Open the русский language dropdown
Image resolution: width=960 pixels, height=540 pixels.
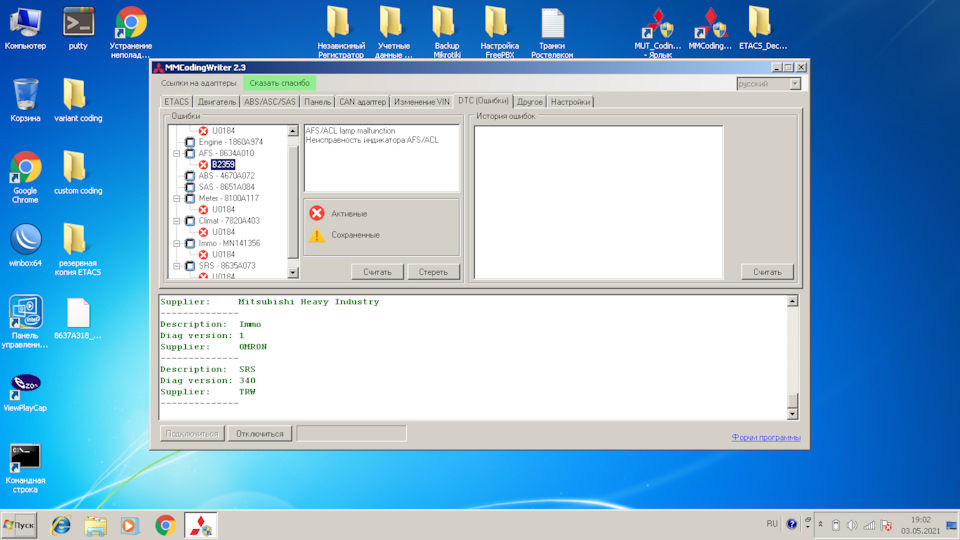795,83
